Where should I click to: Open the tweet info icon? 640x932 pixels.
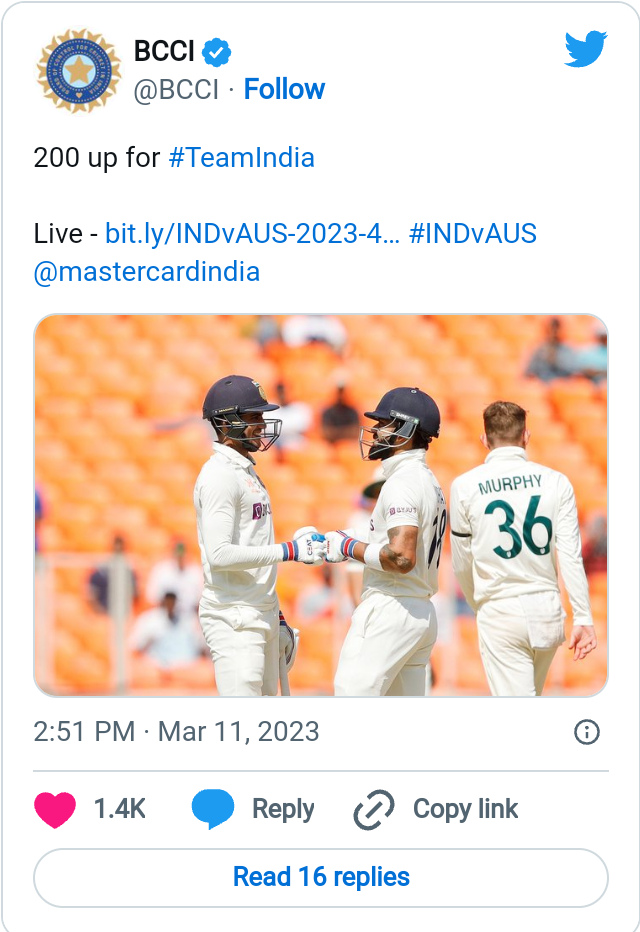tap(587, 732)
